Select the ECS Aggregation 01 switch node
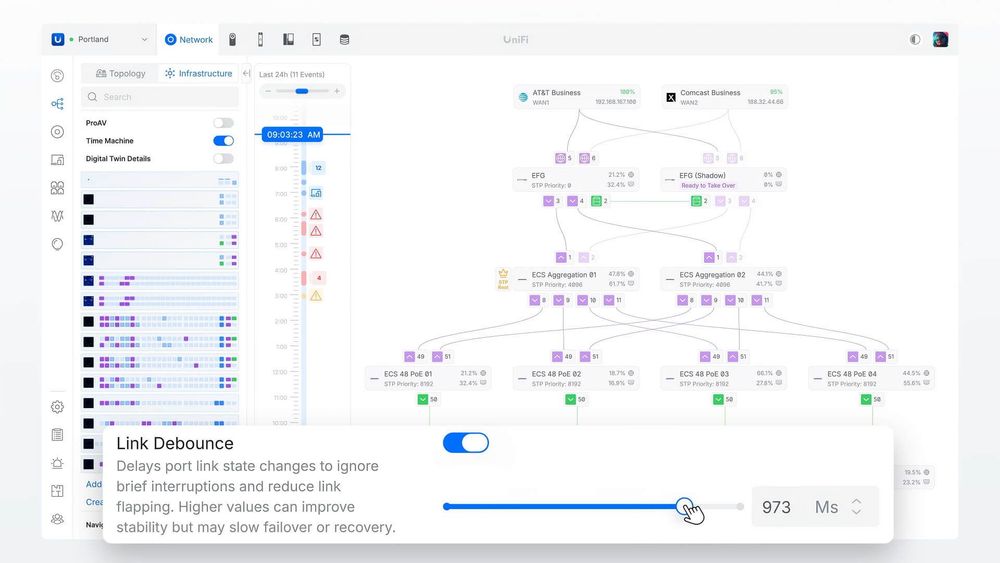Screen dimensions: 1000x563 click(577, 279)
